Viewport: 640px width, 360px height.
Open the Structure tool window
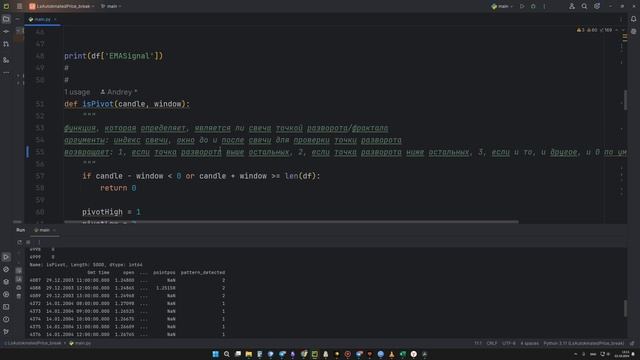point(6,60)
